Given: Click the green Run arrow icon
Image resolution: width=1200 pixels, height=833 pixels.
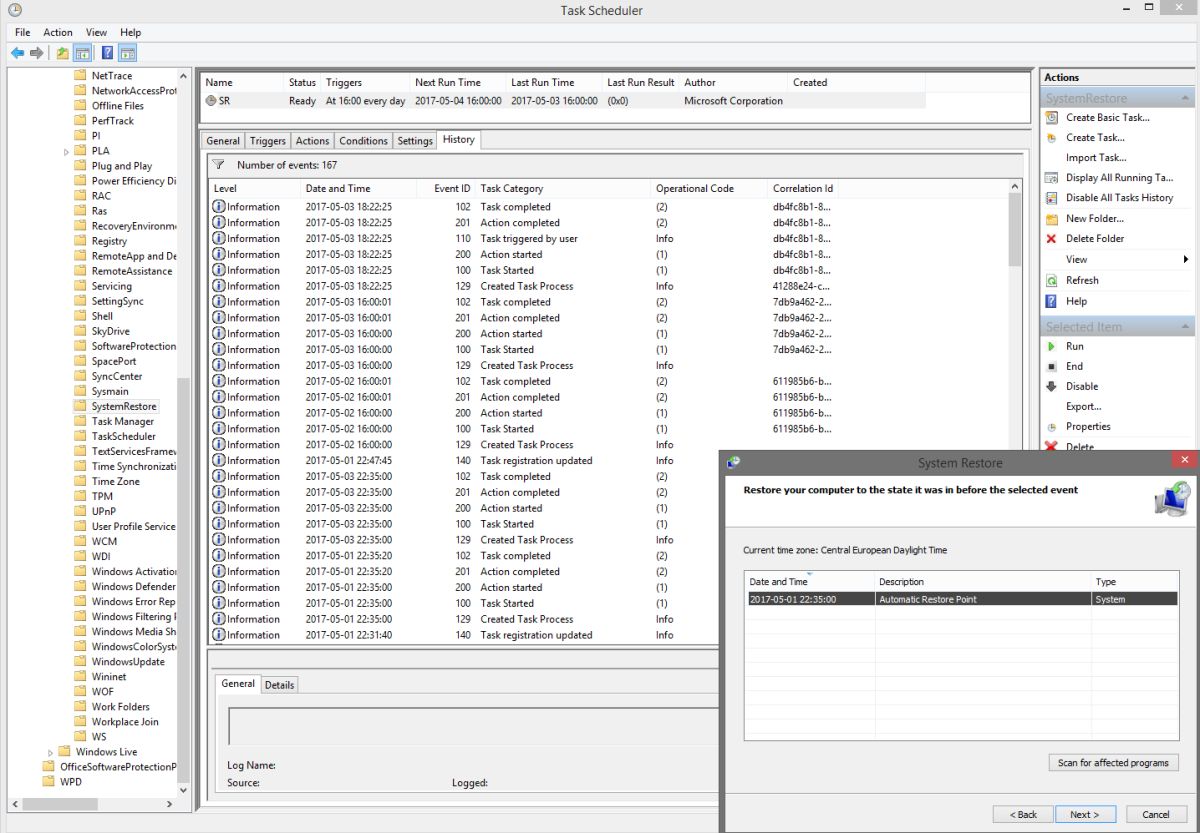Looking at the screenshot, I should 1051,346.
